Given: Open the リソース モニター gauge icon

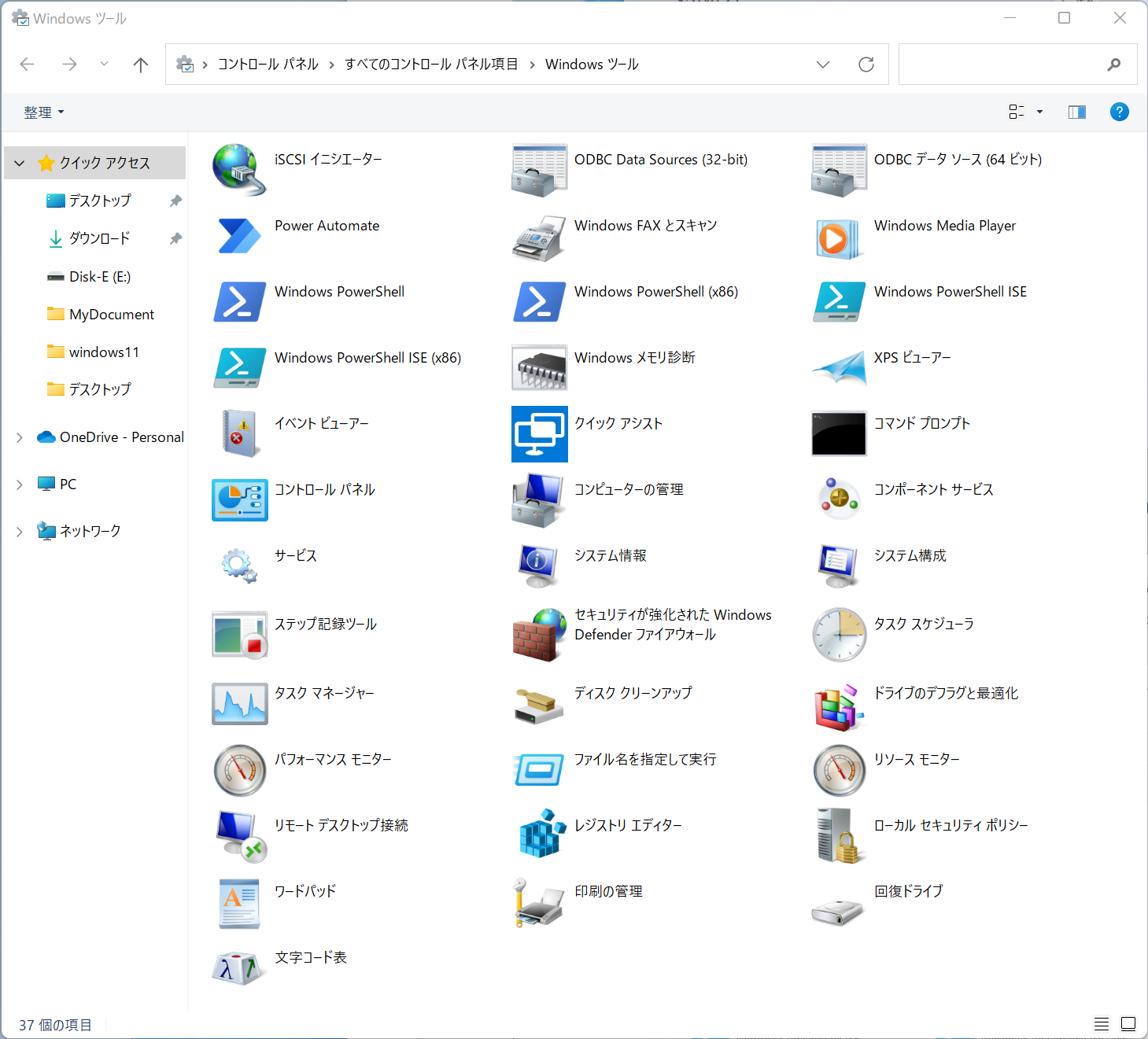Looking at the screenshot, I should (x=839, y=770).
